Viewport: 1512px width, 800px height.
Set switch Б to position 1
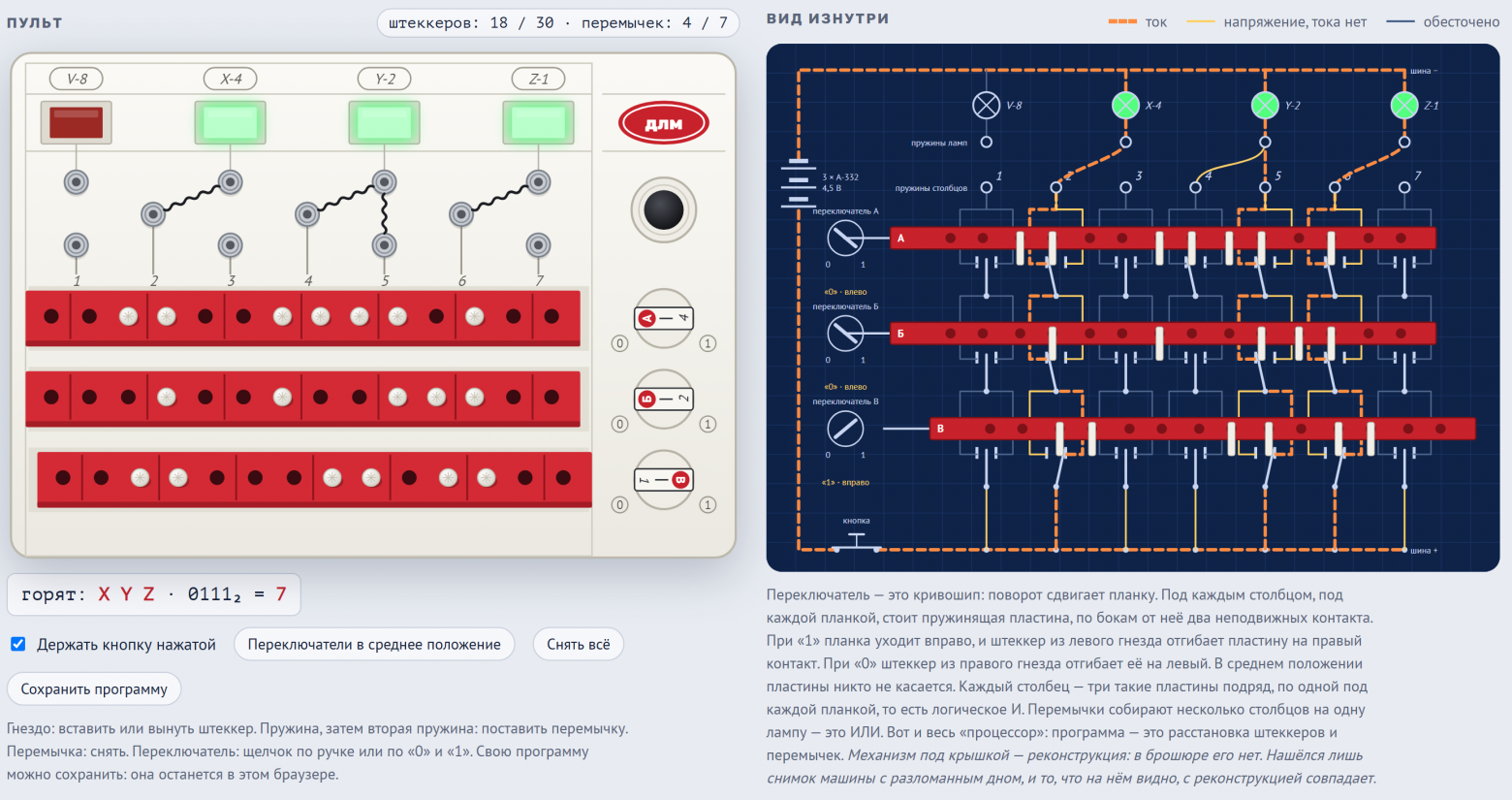coord(709,424)
